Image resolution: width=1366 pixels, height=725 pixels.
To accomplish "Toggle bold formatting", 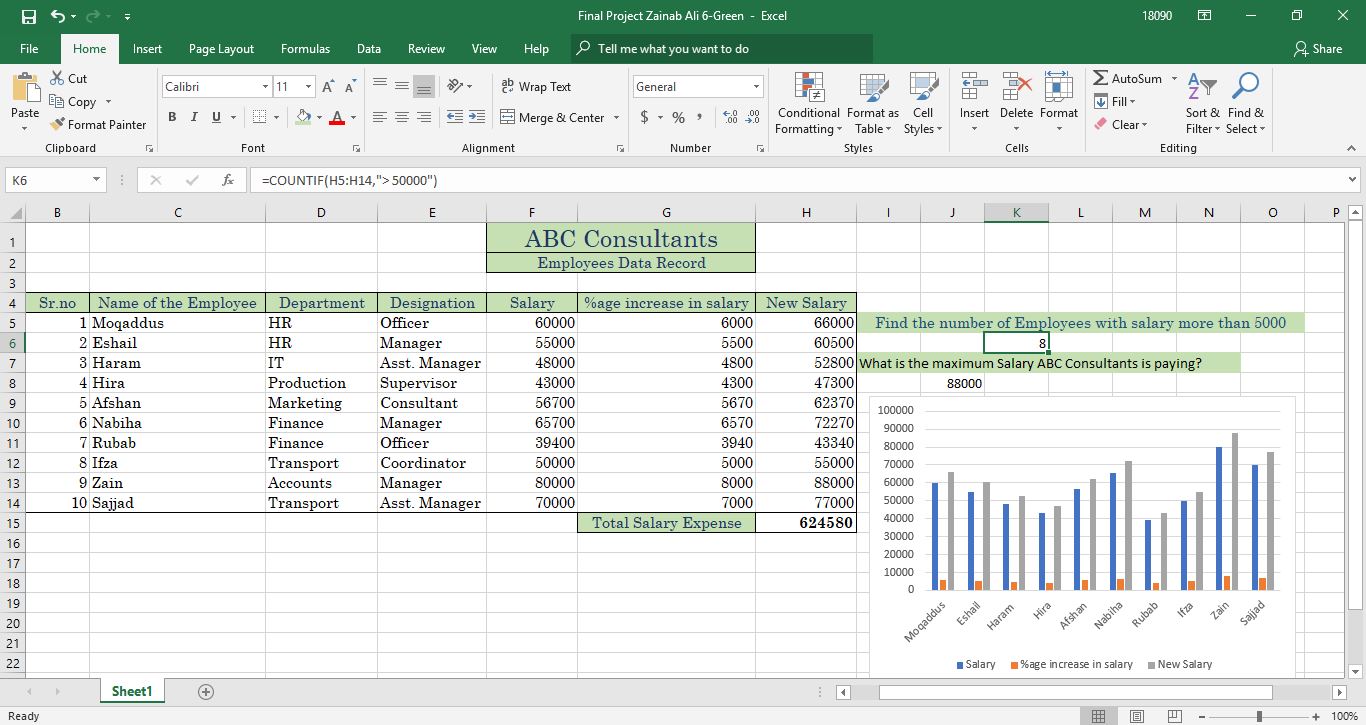I will coord(171,117).
